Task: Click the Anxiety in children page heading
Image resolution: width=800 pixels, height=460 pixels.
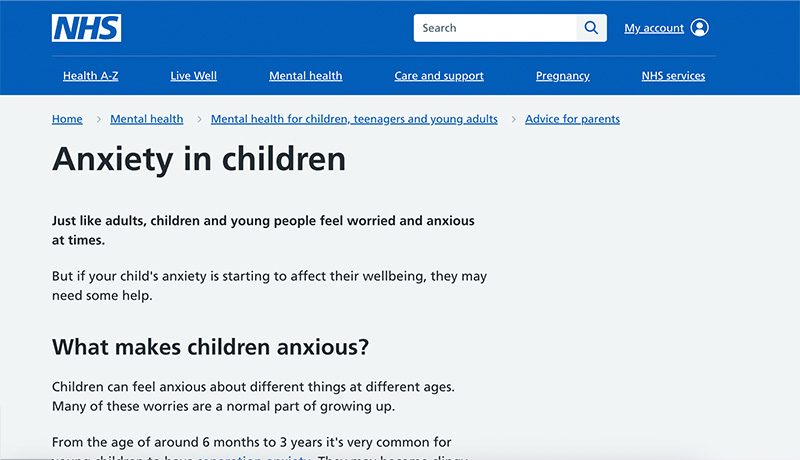Action: click(199, 159)
